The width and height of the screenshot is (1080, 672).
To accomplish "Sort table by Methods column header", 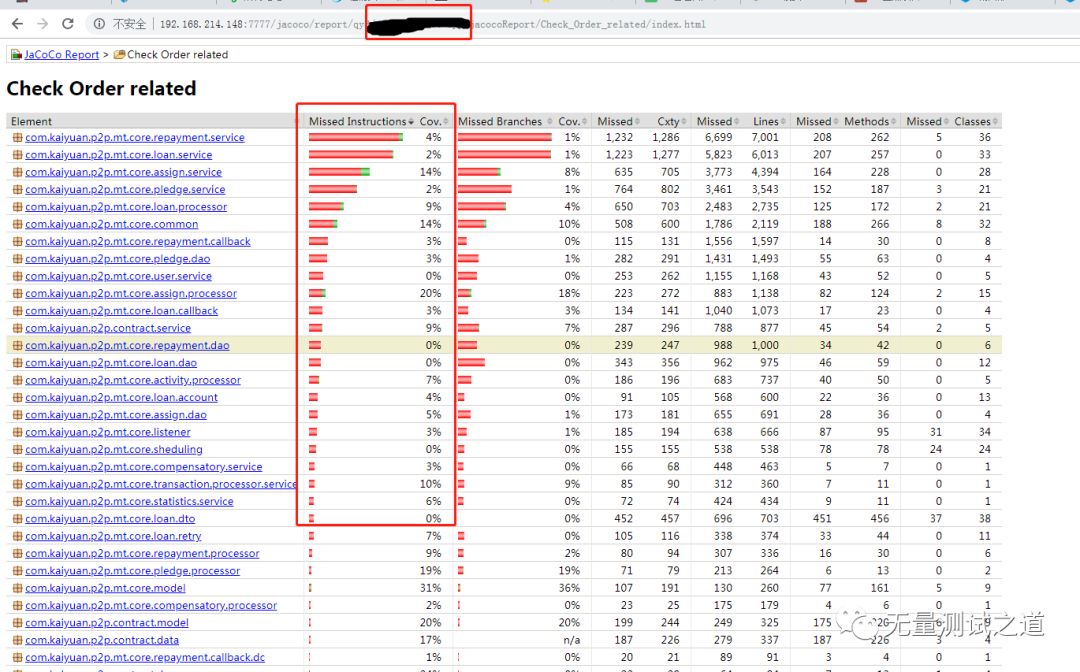I will (866, 121).
